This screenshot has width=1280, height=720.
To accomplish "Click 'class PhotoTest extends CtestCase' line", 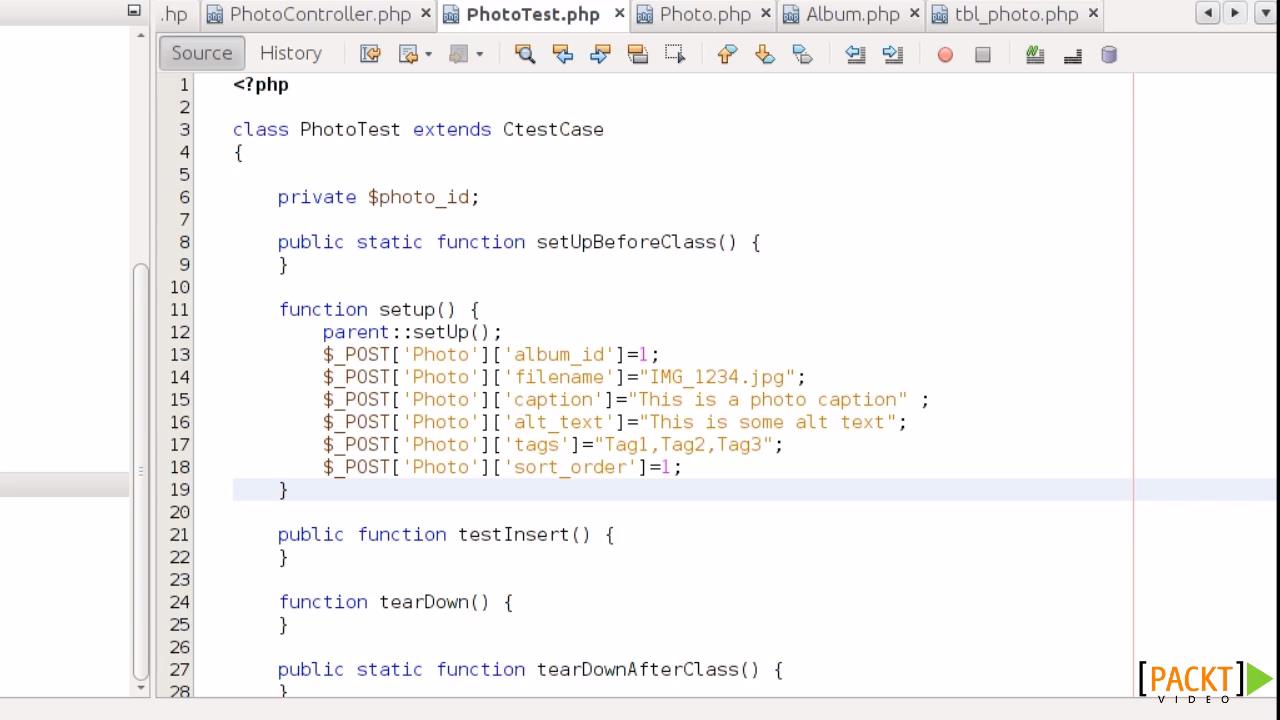I will click(x=418, y=129).
